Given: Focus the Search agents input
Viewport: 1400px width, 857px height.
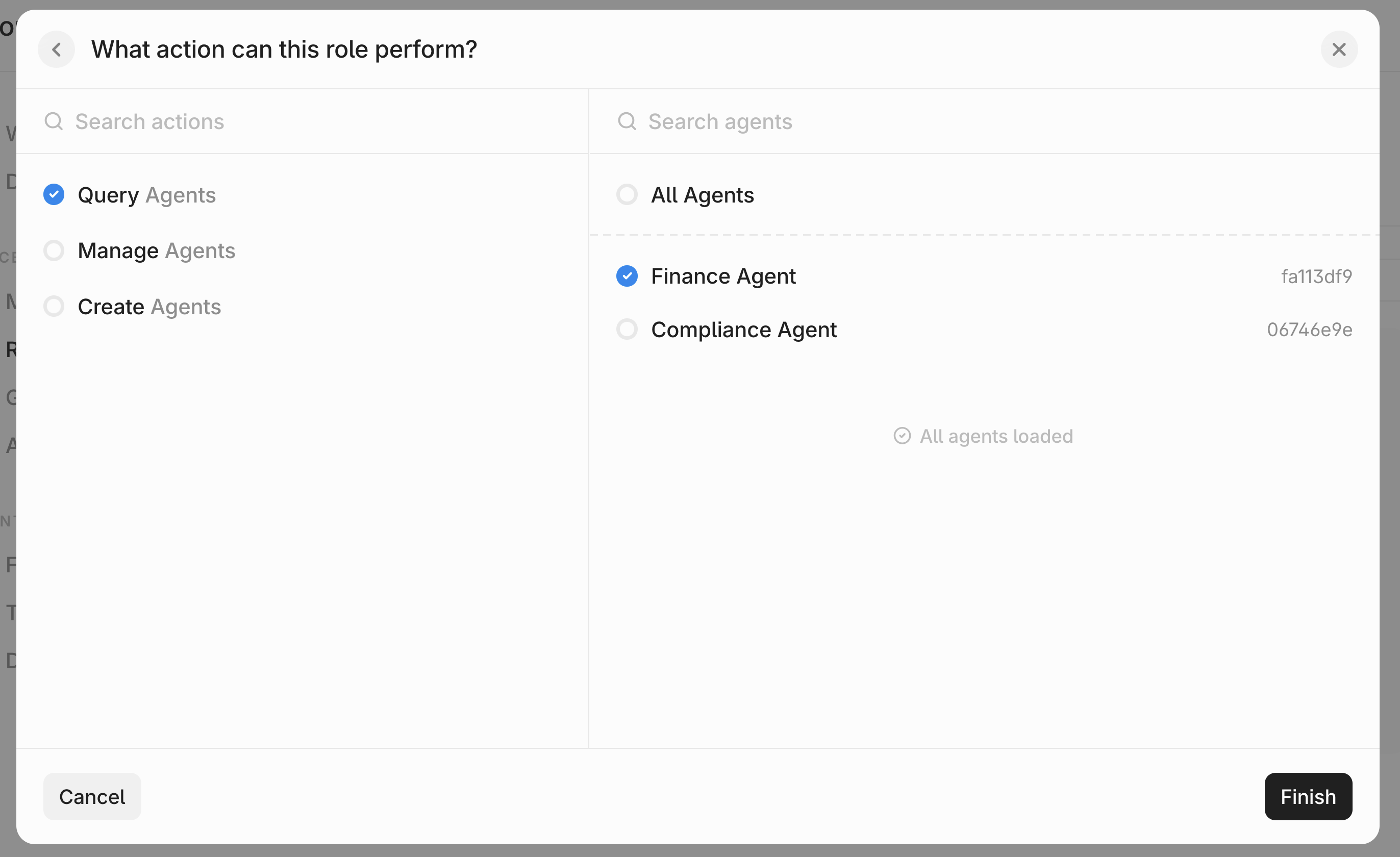Looking at the screenshot, I should click(x=966, y=121).
